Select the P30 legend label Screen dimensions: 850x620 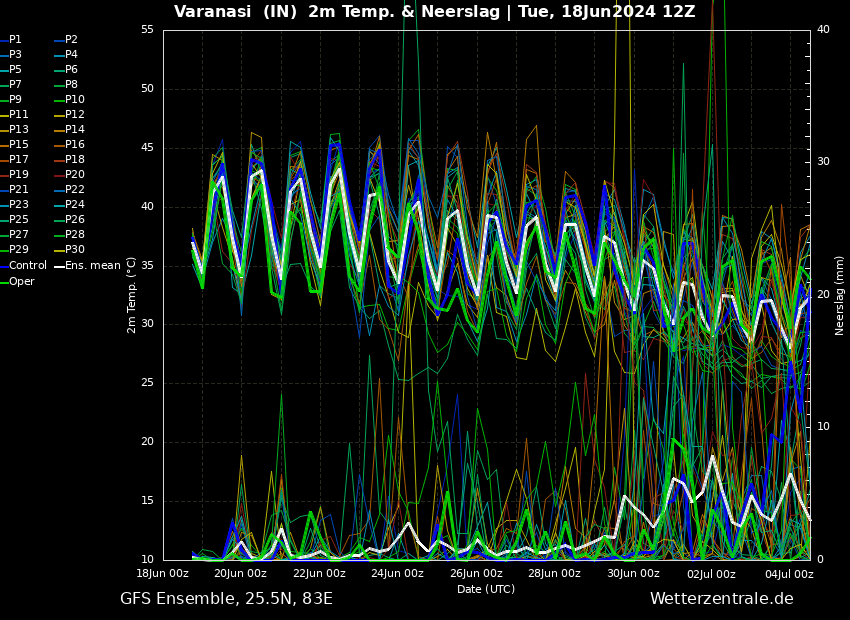[70, 249]
